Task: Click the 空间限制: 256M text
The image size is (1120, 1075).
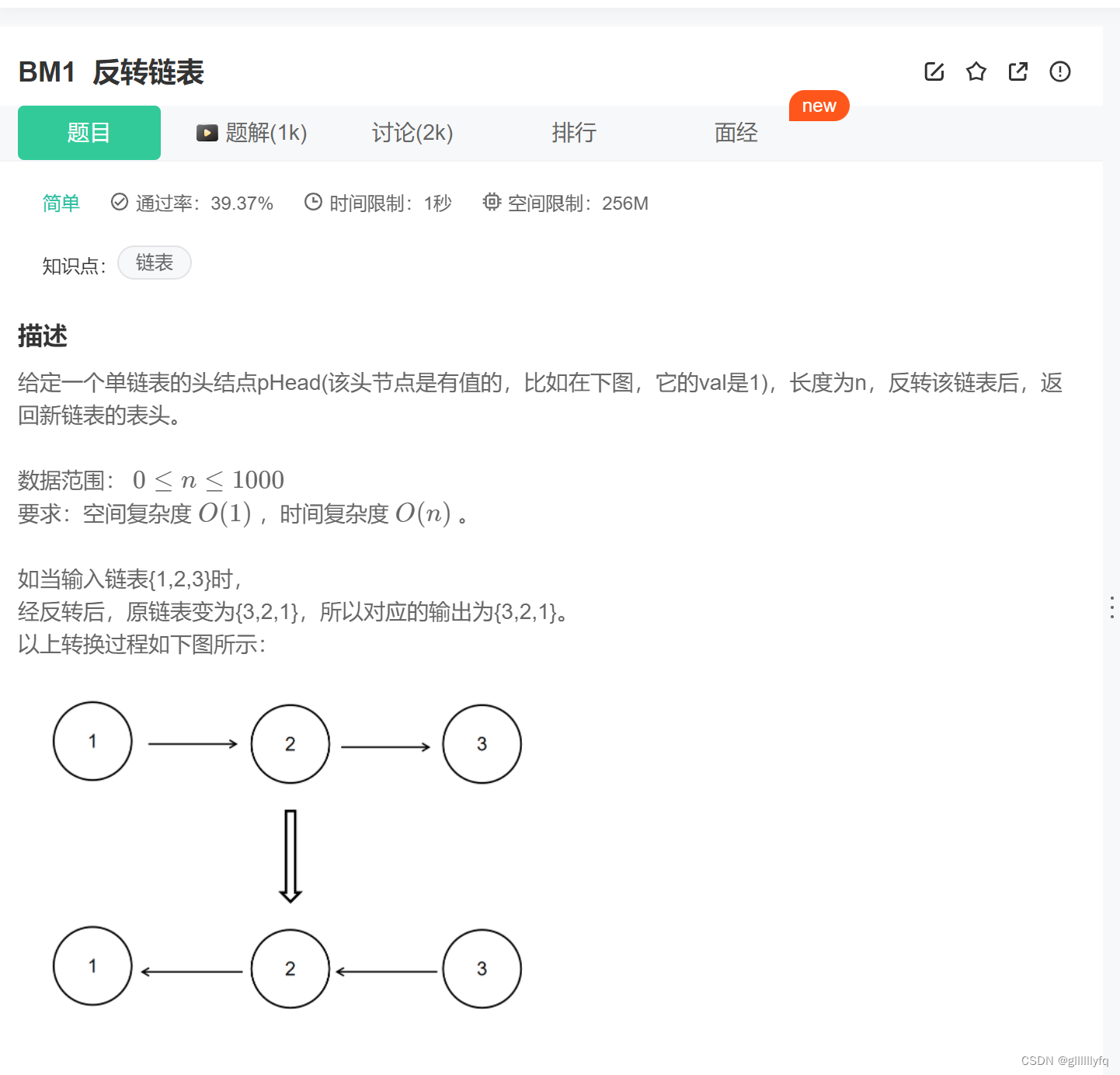Action: pos(578,204)
